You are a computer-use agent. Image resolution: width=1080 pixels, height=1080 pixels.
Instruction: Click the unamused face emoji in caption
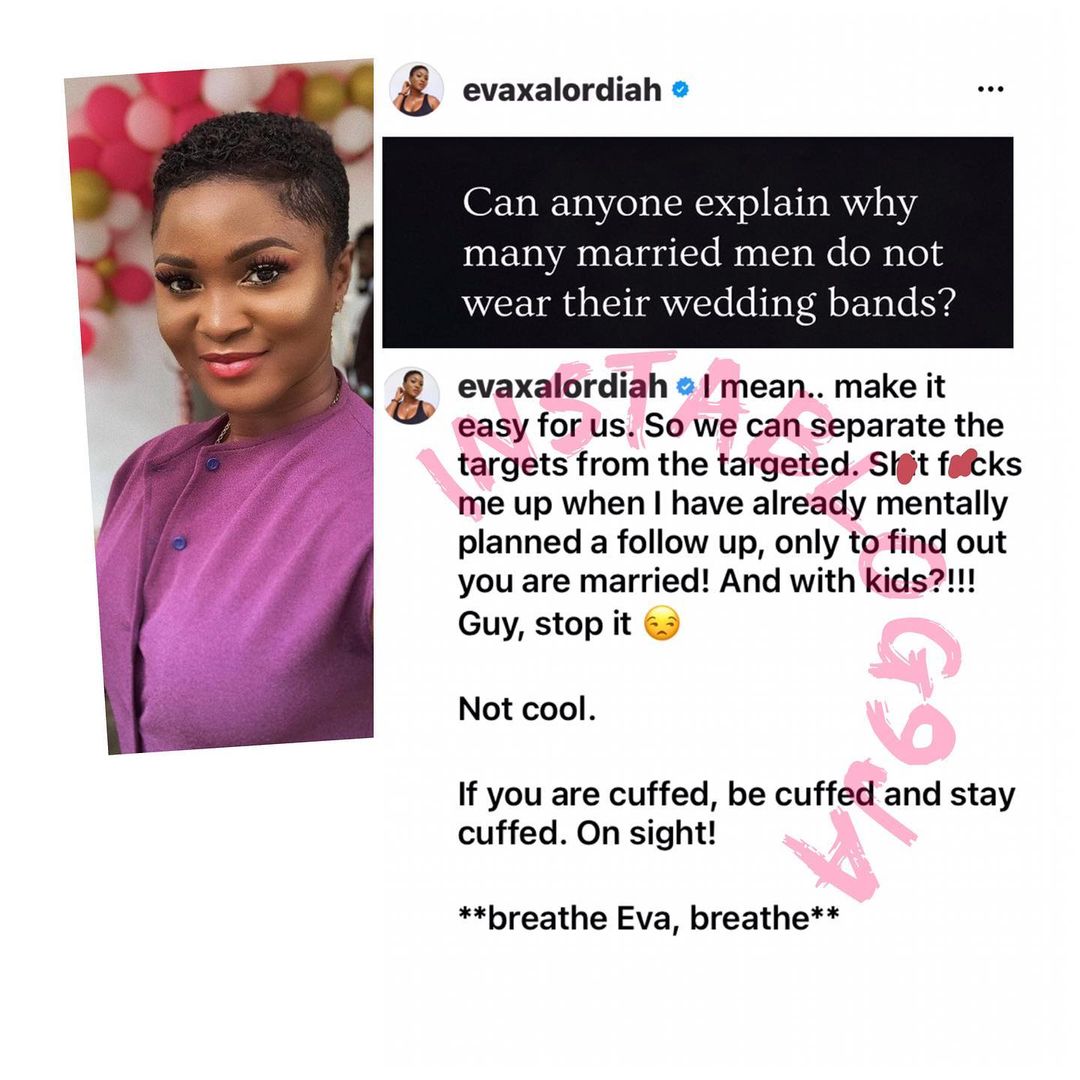point(661,624)
